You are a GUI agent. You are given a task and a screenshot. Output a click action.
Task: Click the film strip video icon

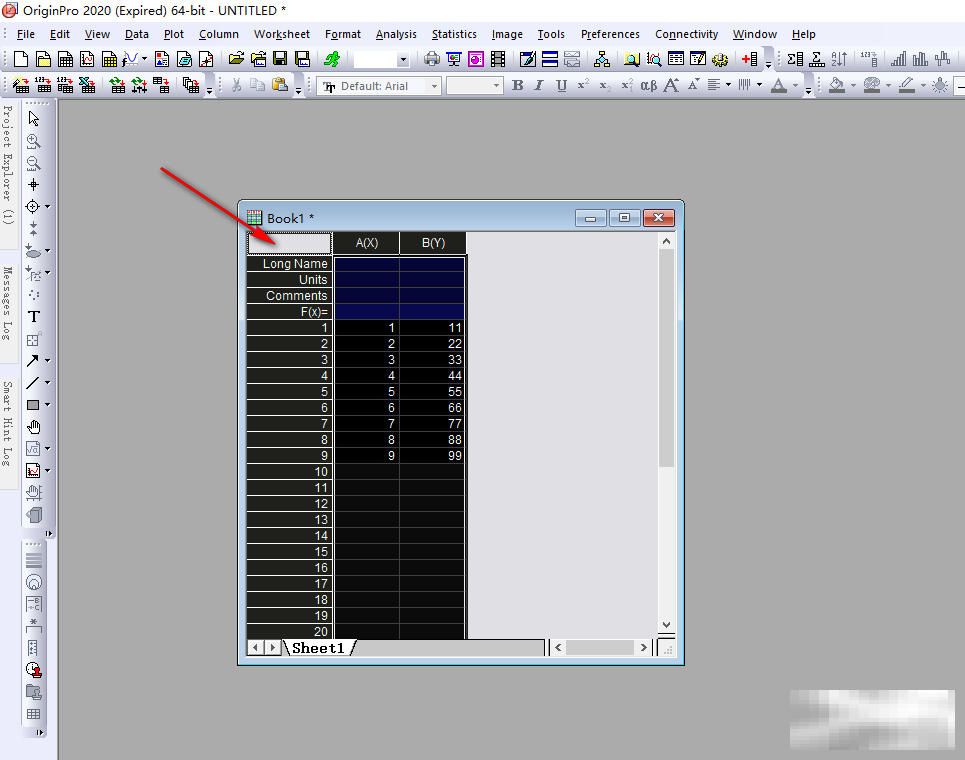pos(498,59)
